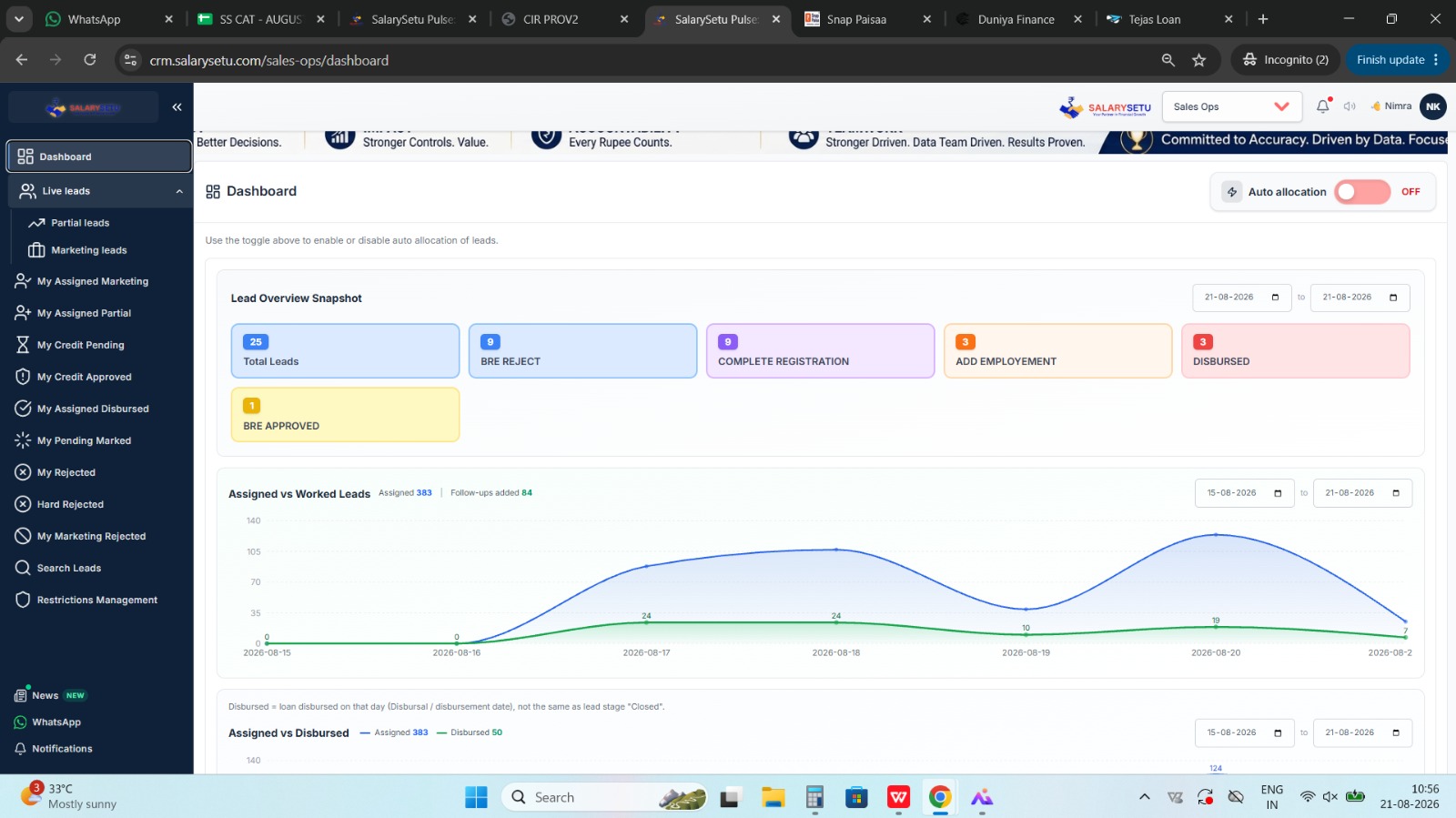Click the 2026-08-20 peak chart point
Image resolution: width=1456 pixels, height=818 pixels.
point(1216,535)
